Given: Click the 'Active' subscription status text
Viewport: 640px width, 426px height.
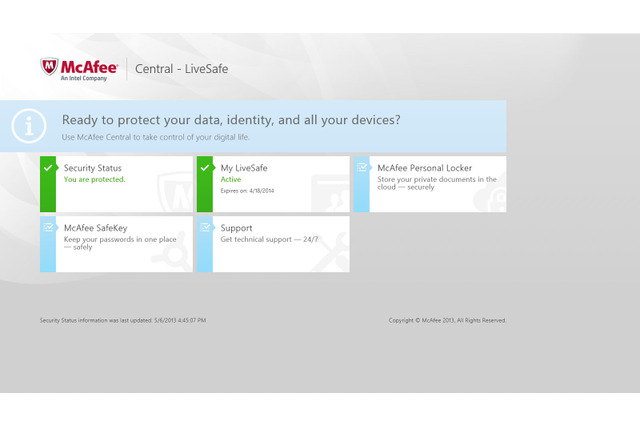Looking at the screenshot, I should [x=231, y=179].
